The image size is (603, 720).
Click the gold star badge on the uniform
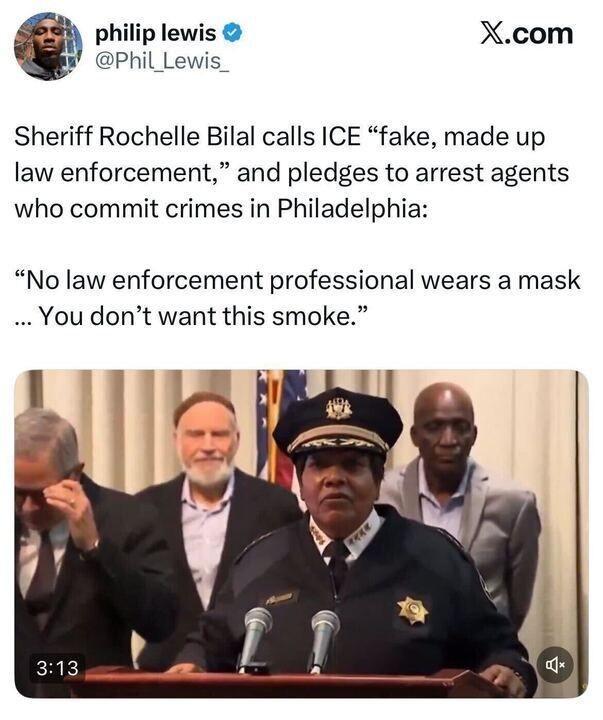413,611
